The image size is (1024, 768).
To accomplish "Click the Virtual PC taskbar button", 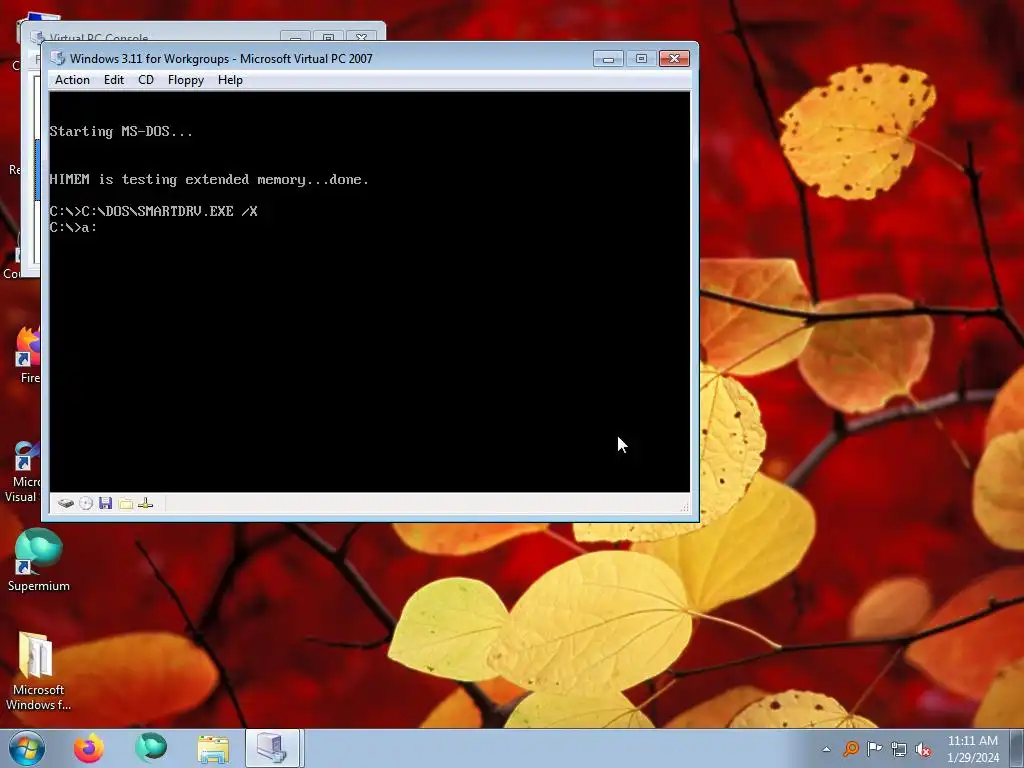I will coord(272,748).
